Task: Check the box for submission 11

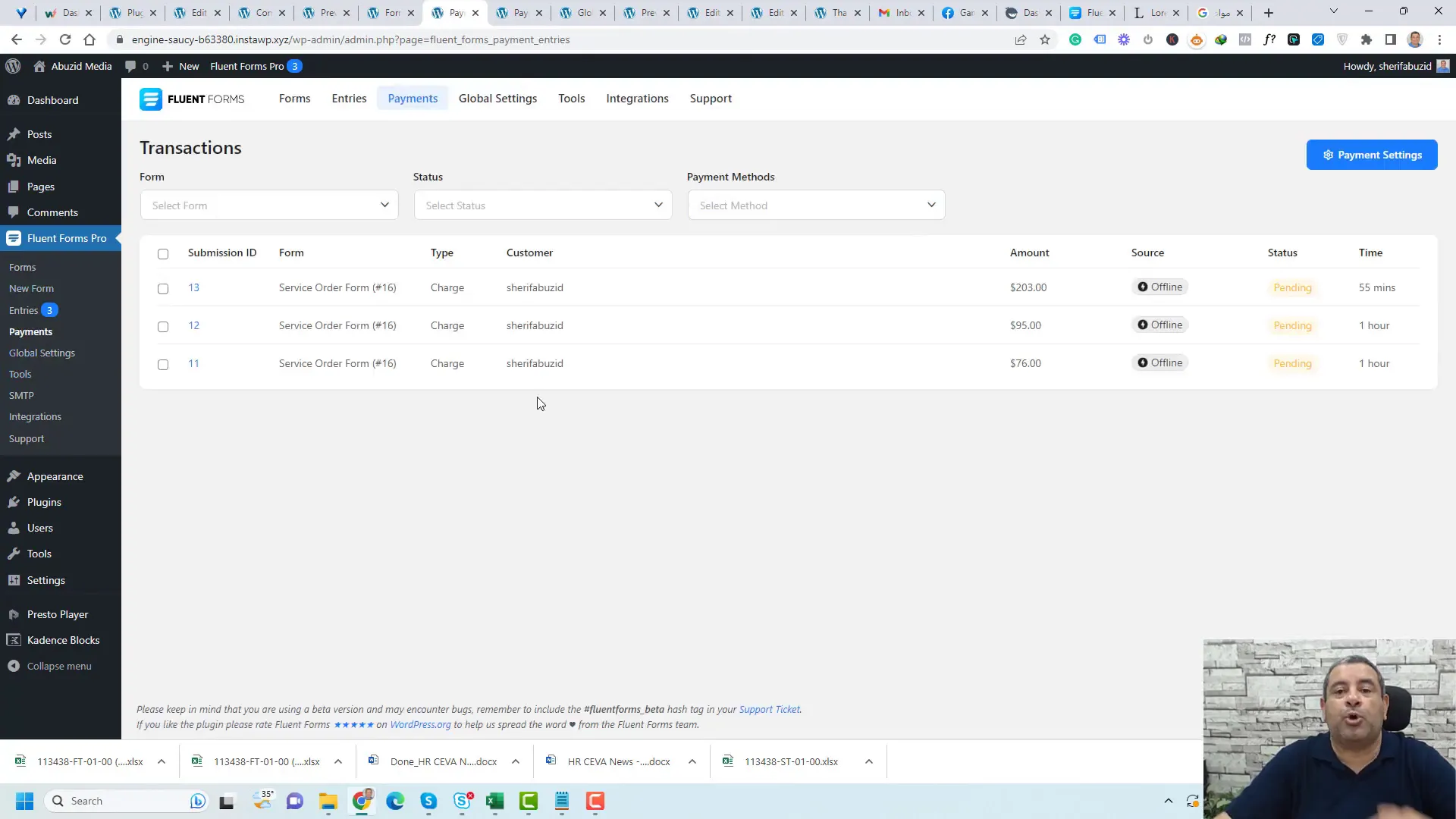Action: pos(163,365)
